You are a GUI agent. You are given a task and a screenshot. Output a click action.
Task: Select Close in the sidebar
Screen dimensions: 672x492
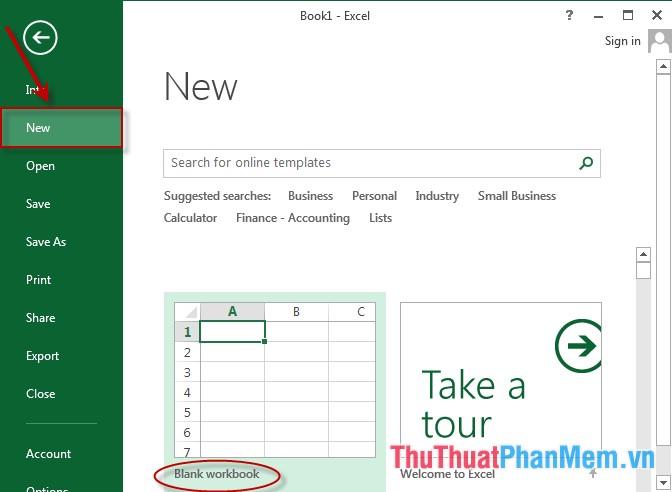[40, 393]
